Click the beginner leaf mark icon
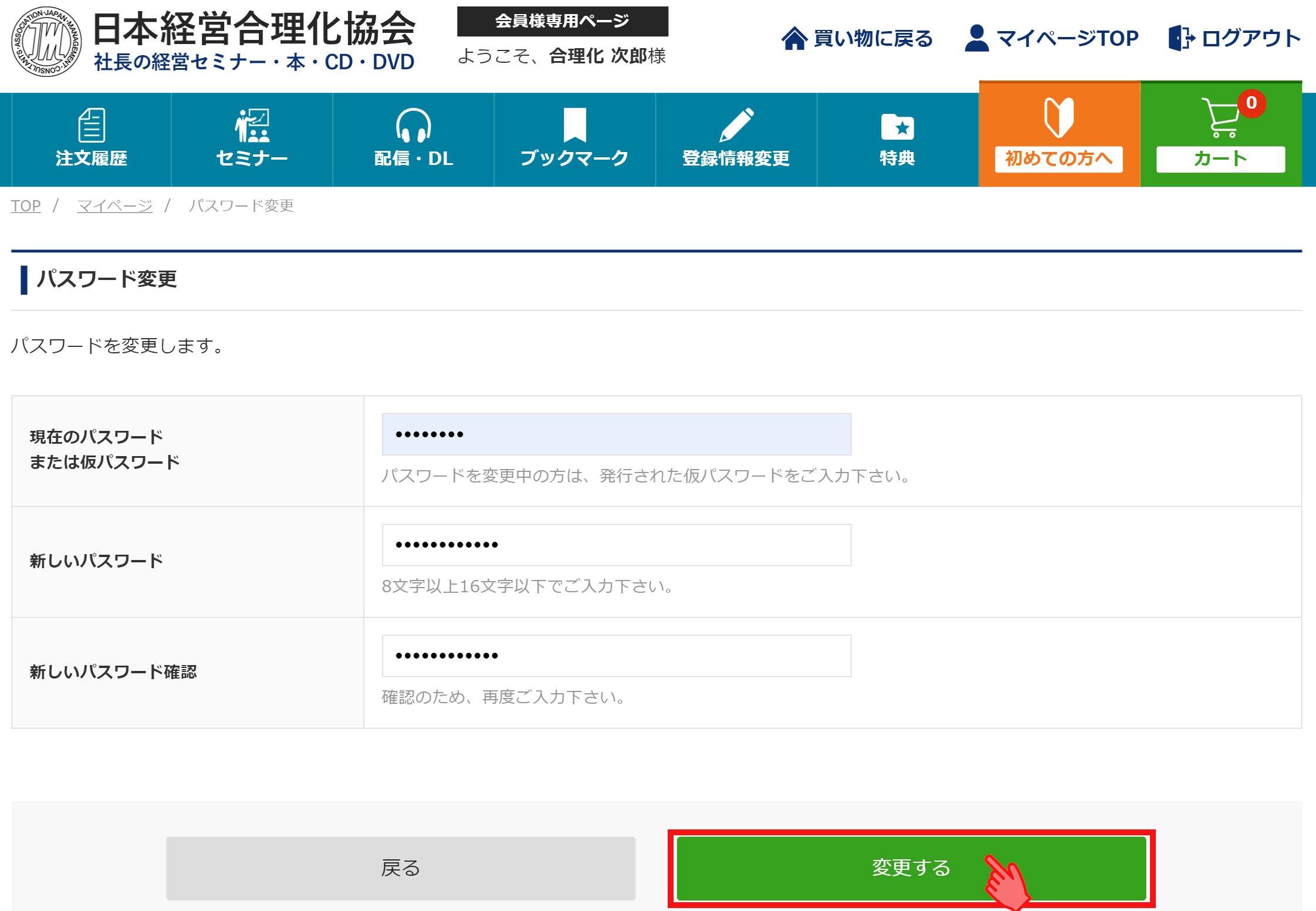 1059,117
